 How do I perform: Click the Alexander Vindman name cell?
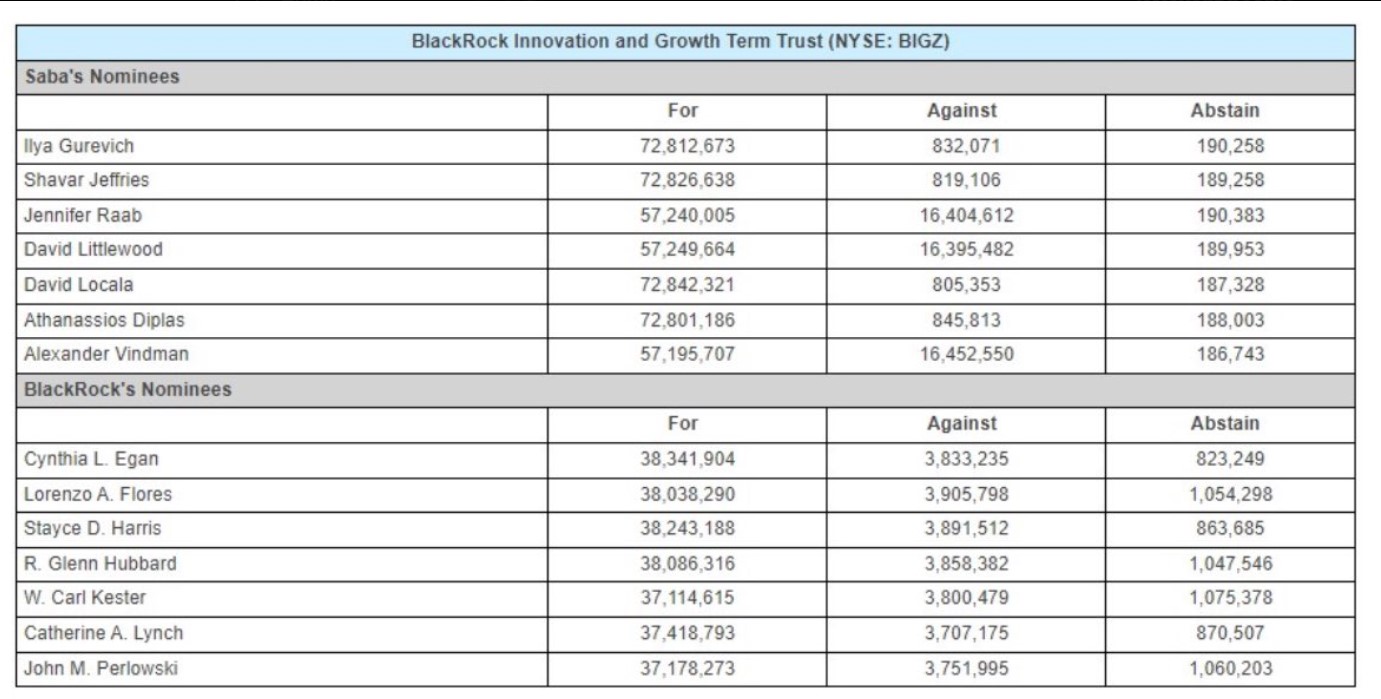(106, 354)
